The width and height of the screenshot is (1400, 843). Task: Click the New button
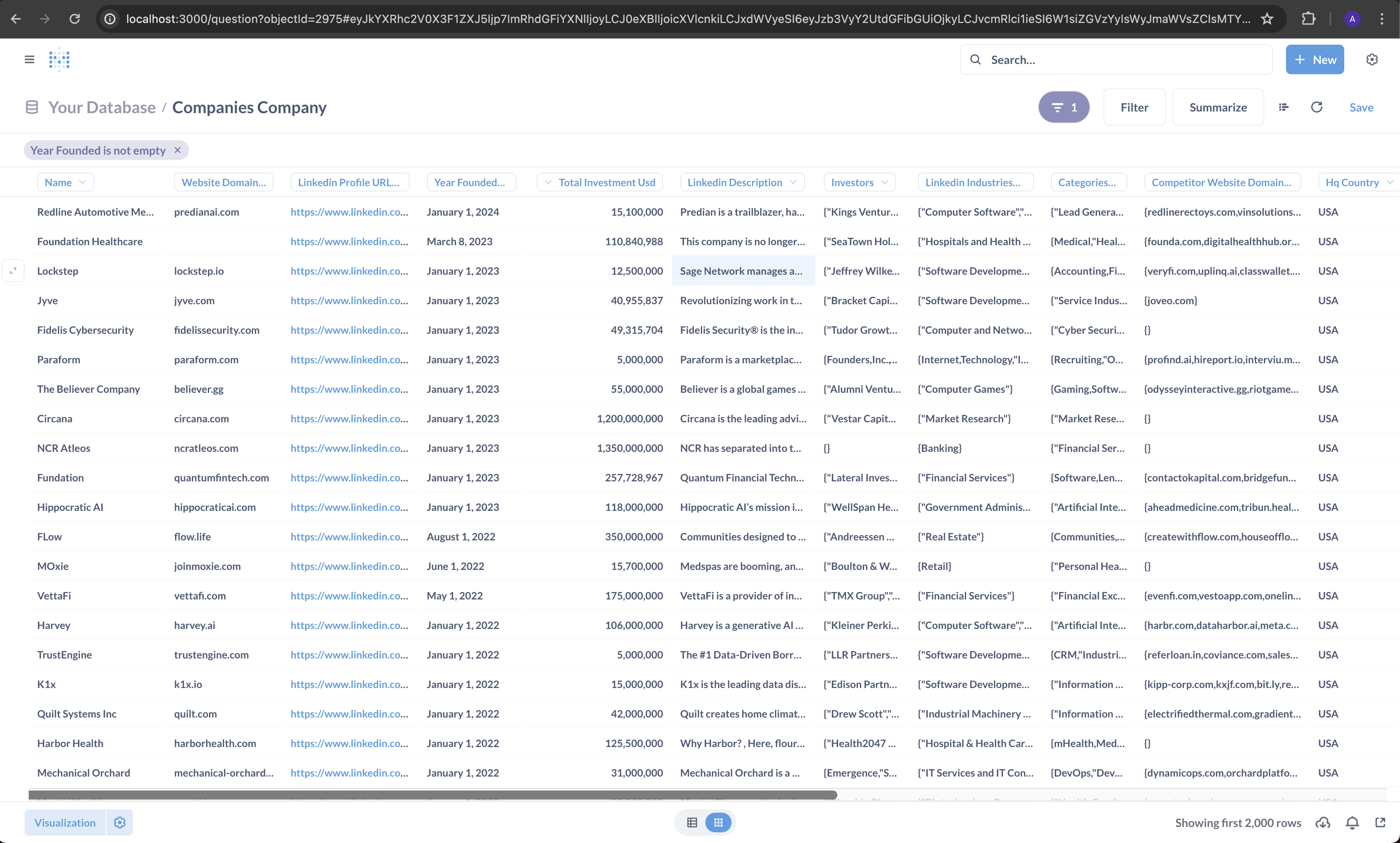(1315, 59)
